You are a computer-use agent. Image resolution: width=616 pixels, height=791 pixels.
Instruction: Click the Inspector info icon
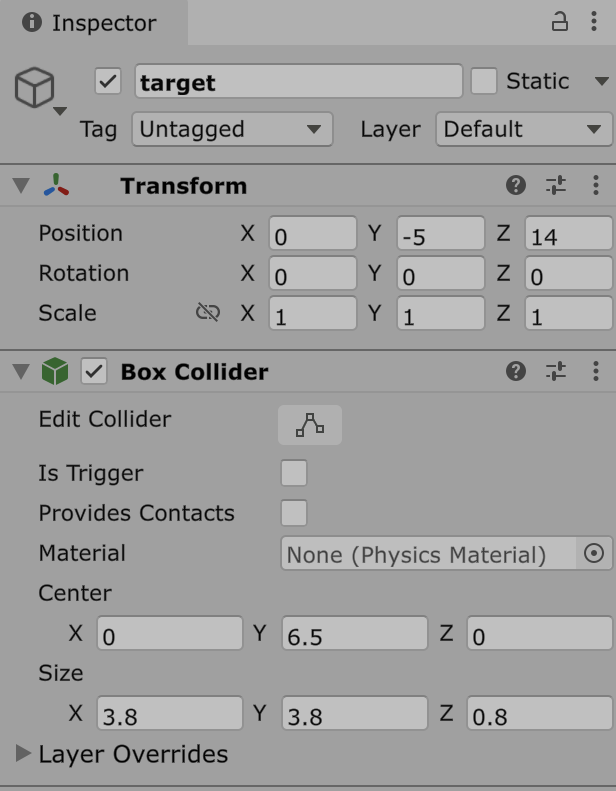[x=32, y=22]
